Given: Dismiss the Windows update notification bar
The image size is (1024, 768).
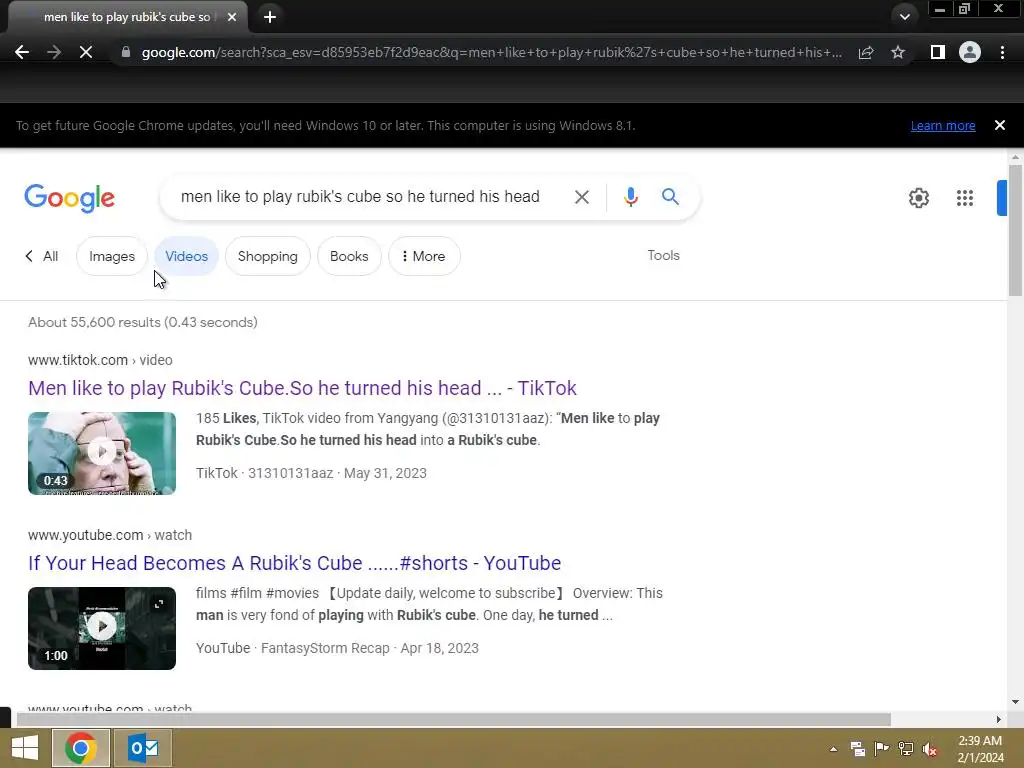Looking at the screenshot, I should tap(1000, 125).
